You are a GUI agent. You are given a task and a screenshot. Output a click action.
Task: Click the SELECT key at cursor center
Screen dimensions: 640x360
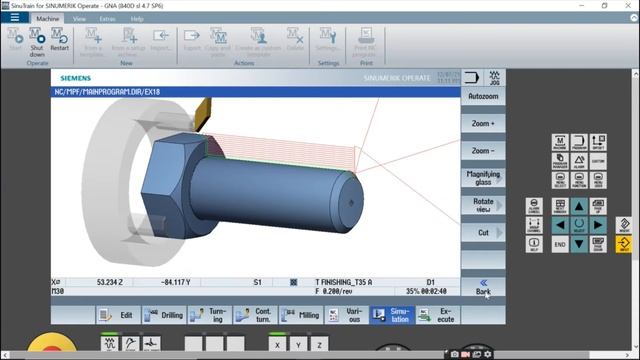pos(579,225)
